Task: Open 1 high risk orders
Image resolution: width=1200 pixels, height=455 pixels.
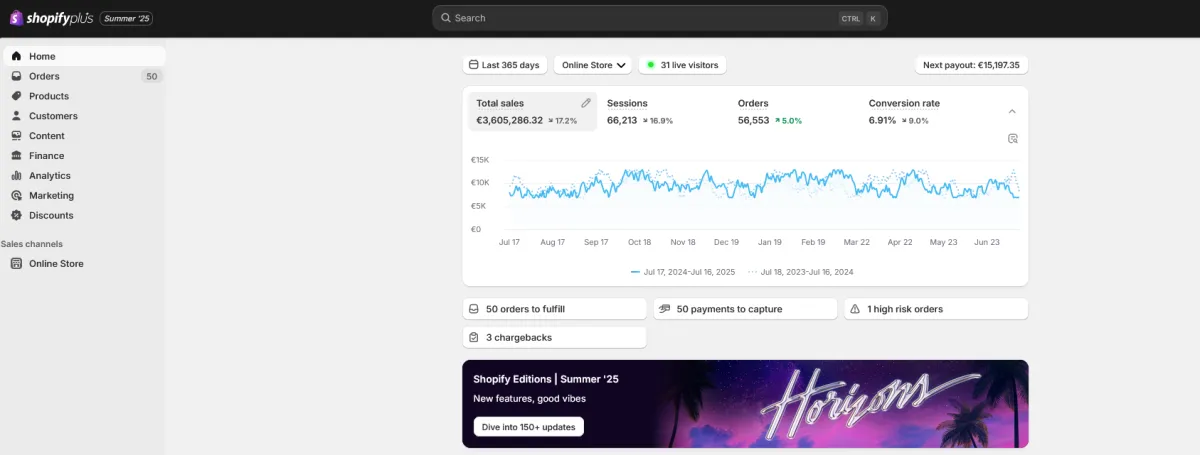Action: tap(936, 309)
